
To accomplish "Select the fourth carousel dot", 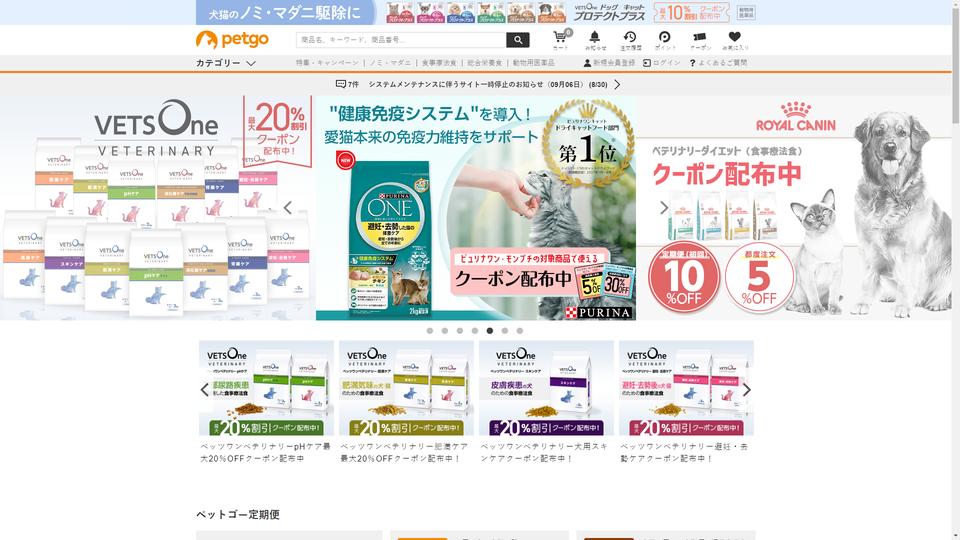I will [474, 331].
